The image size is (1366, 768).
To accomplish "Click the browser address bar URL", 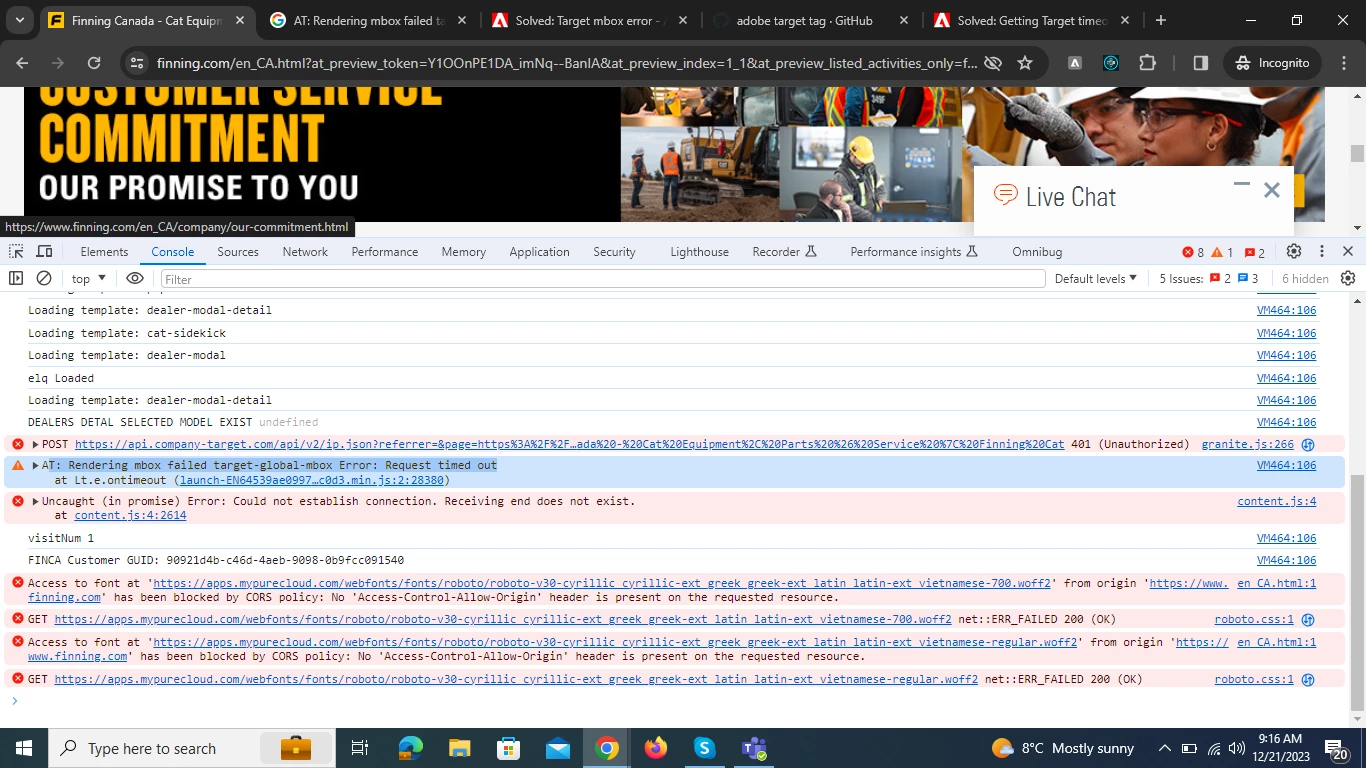I will [x=567, y=63].
